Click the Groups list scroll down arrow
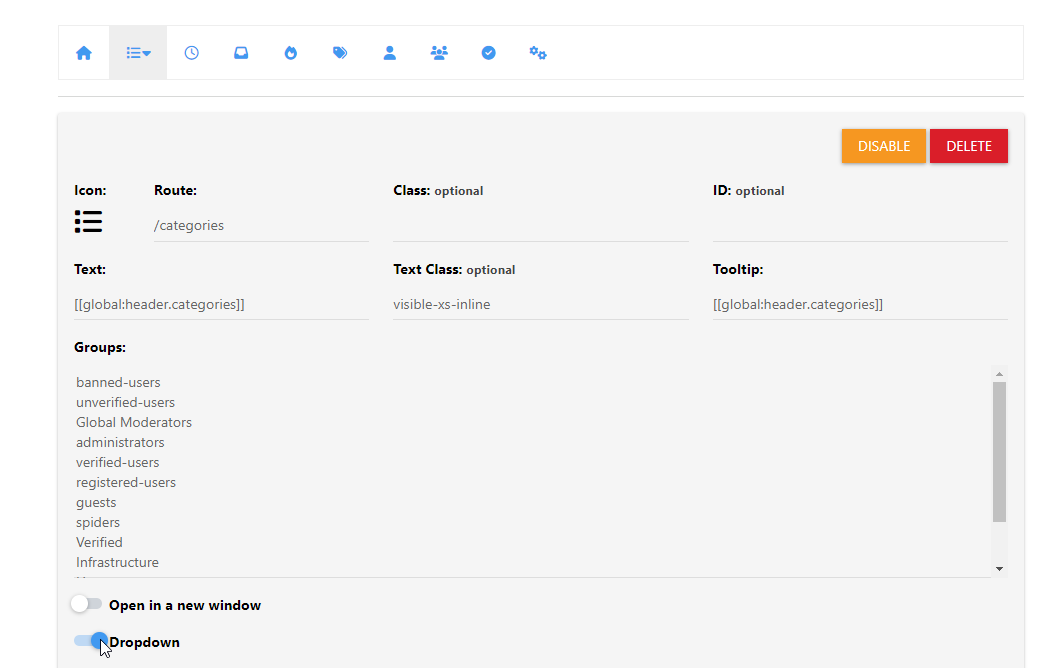1039x668 pixels. [999, 568]
